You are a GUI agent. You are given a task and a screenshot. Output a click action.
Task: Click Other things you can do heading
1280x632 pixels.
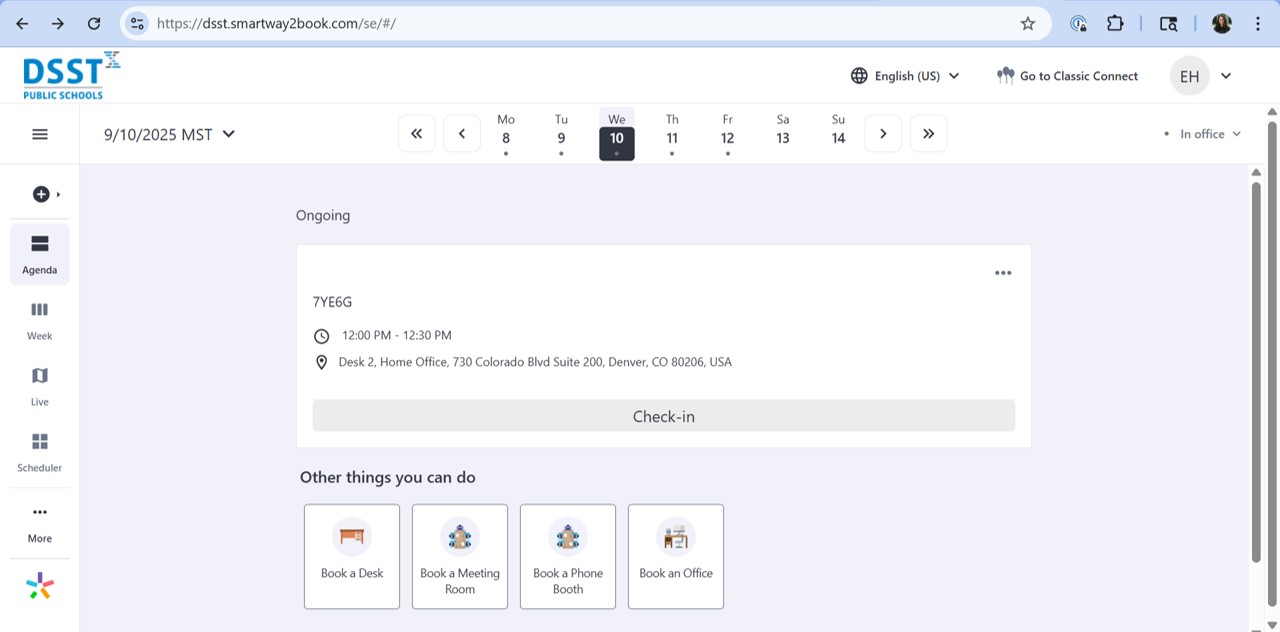coord(388,478)
